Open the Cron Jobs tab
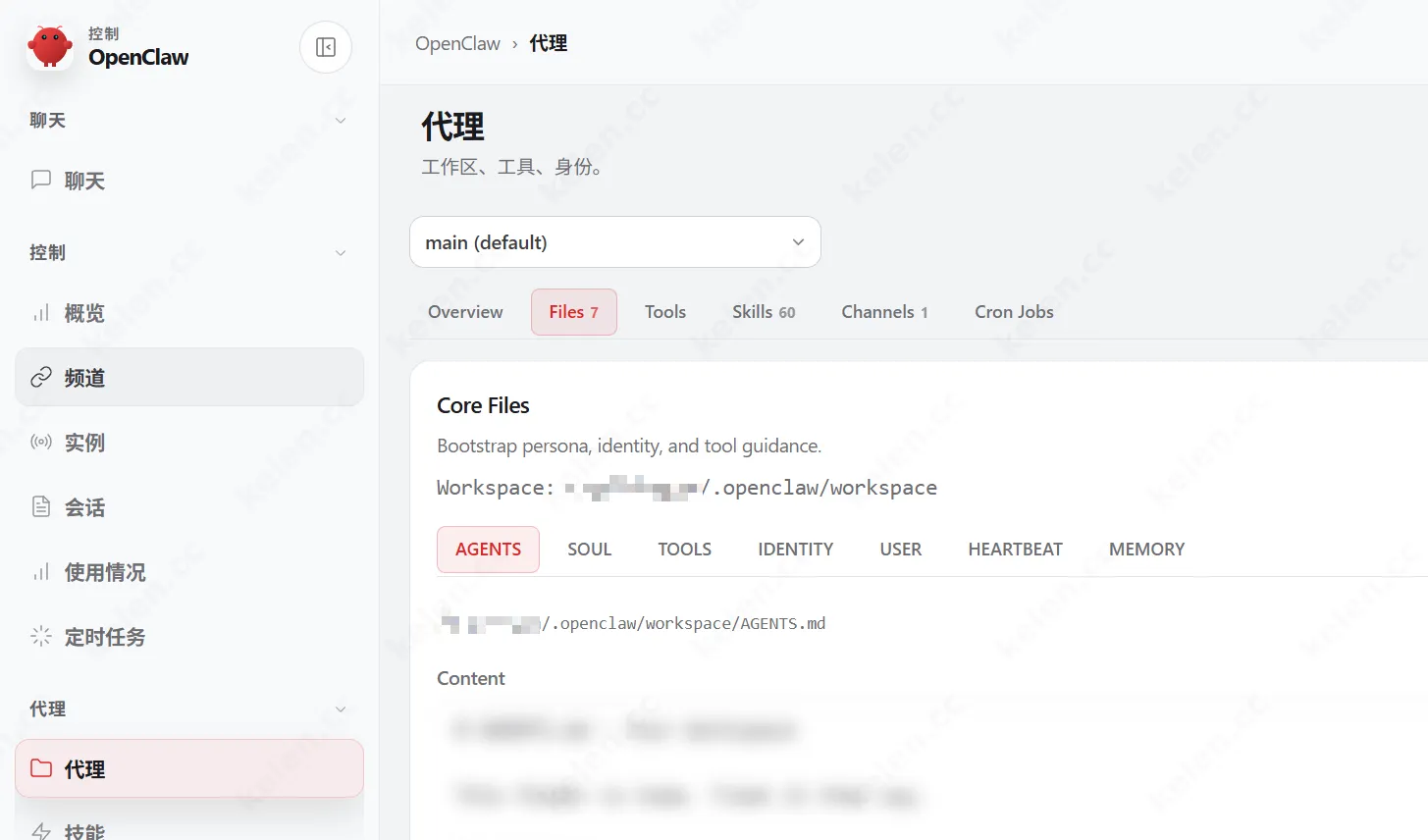1428x840 pixels. point(1014,311)
